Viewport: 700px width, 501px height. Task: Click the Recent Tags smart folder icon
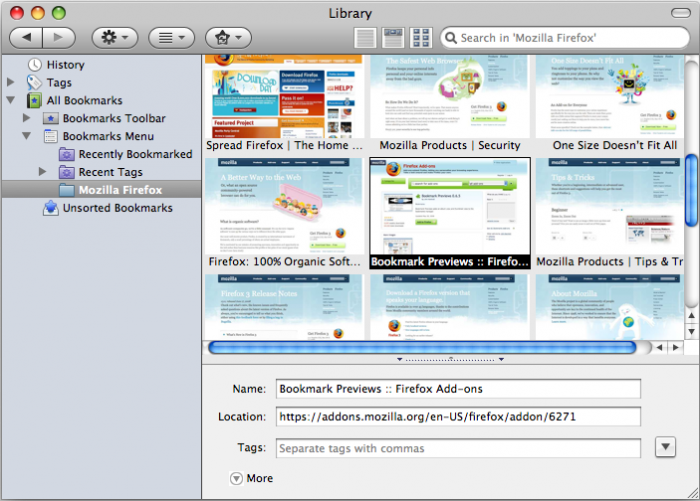tap(67, 172)
